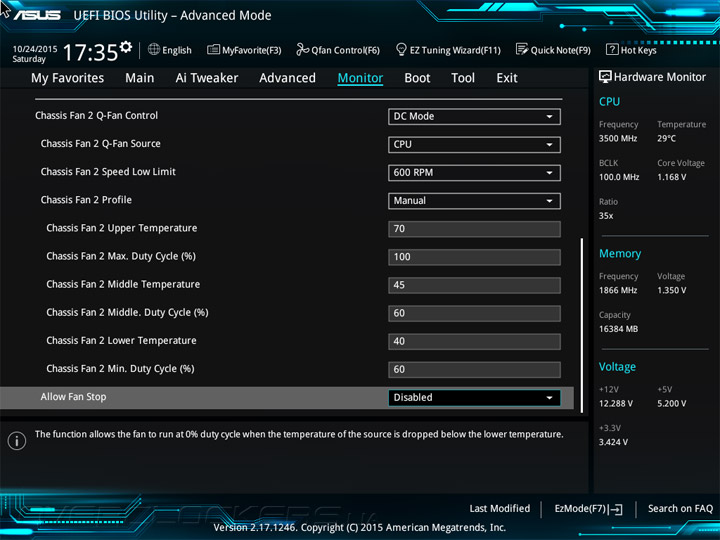
Task: Click 'Allow Fan Stop' label
Action: [73, 397]
